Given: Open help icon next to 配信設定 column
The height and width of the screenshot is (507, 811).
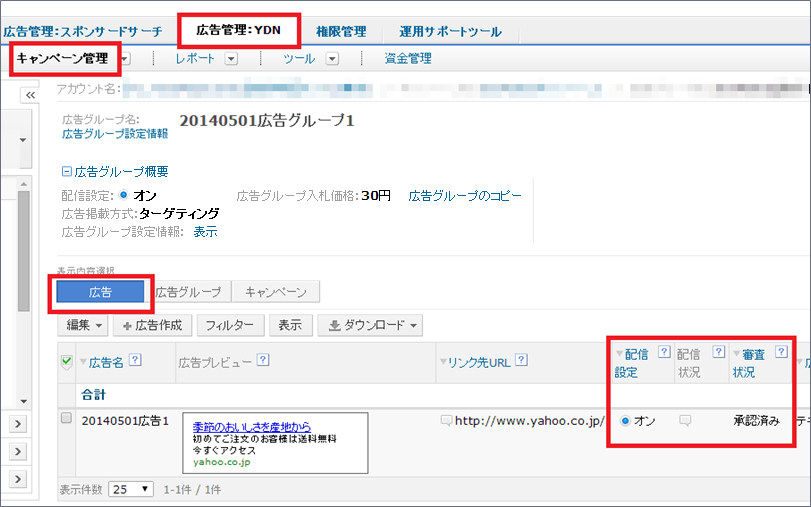Looking at the screenshot, I should (x=664, y=352).
